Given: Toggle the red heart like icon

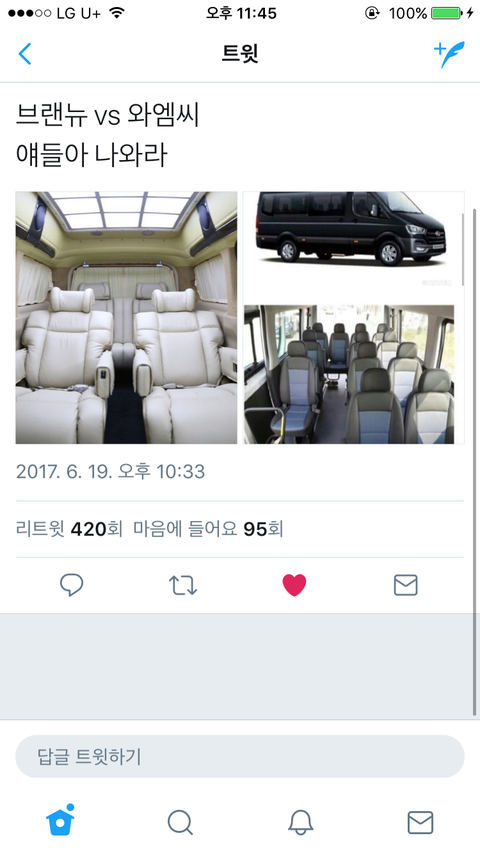Looking at the screenshot, I should coord(294,585).
